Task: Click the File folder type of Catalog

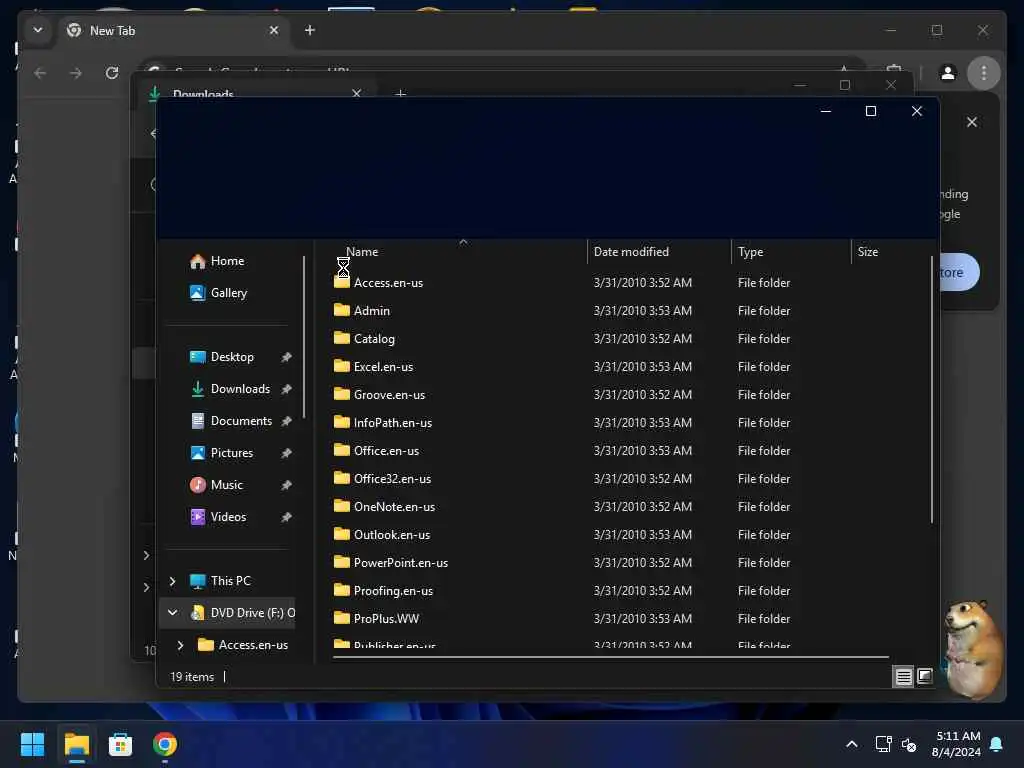Action: pyautogui.click(x=764, y=339)
